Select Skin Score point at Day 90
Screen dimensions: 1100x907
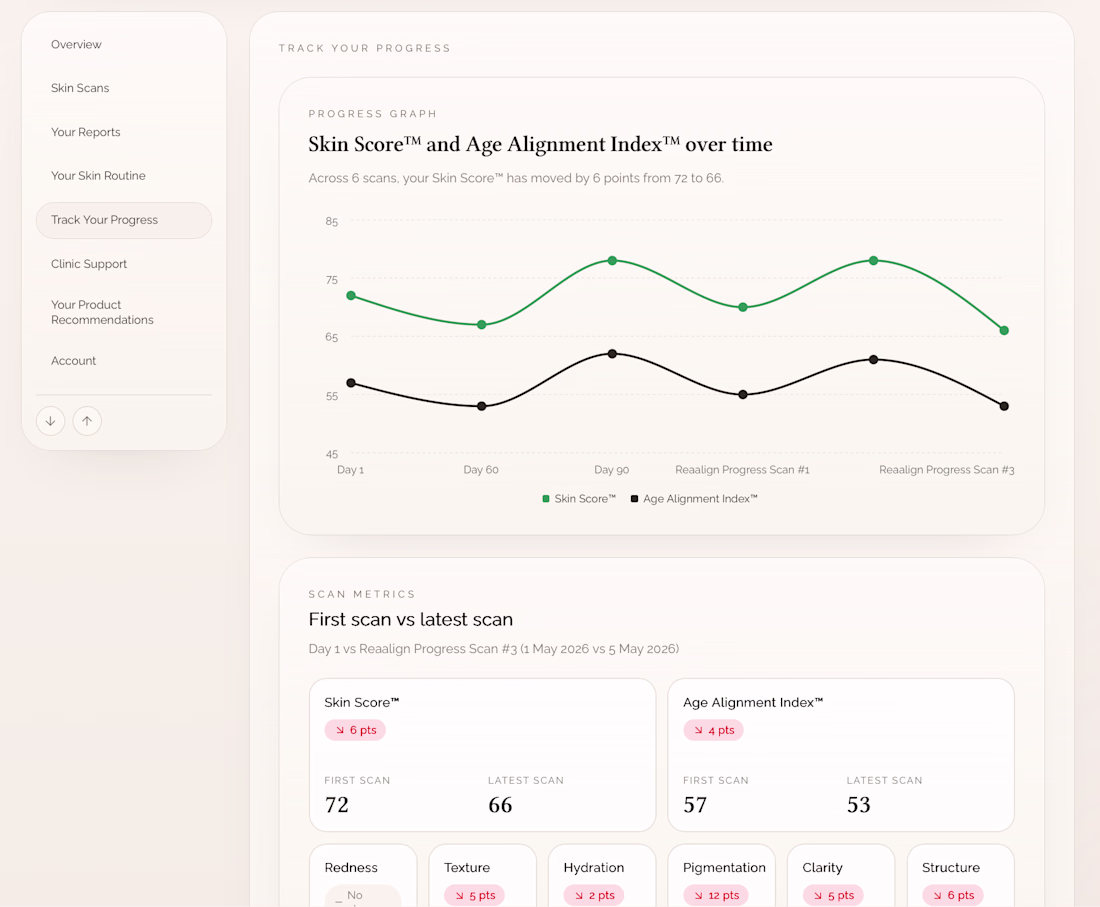tap(612, 260)
